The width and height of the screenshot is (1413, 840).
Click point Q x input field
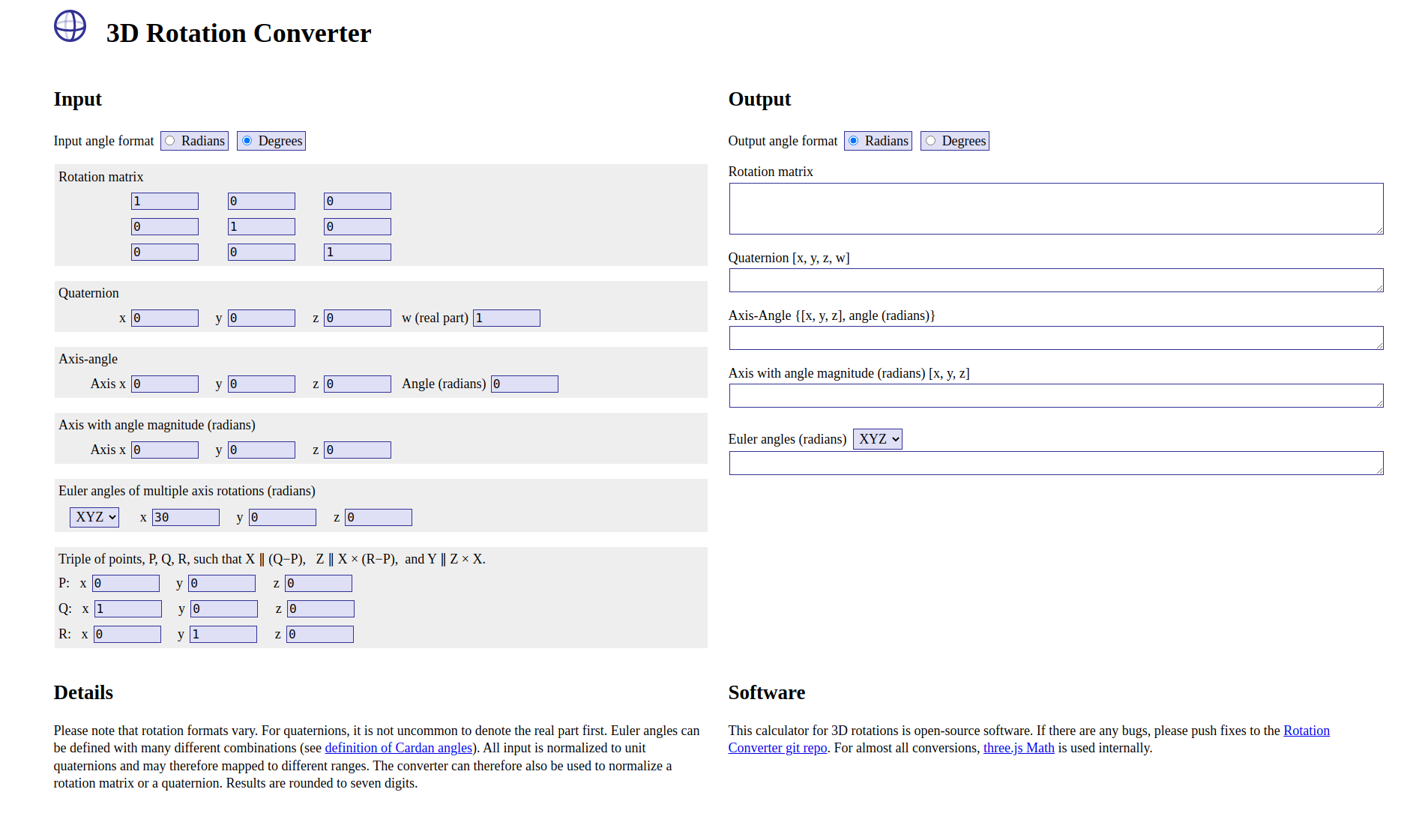coord(128,609)
